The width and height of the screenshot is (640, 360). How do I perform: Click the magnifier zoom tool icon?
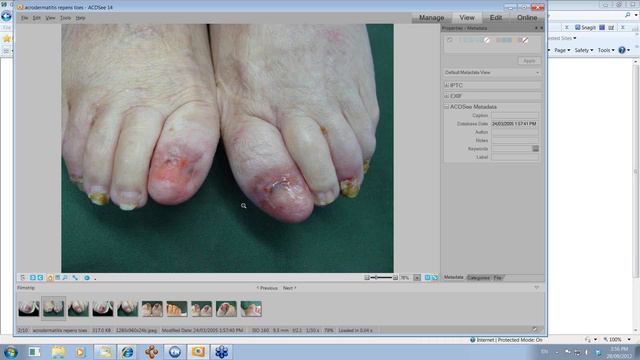[x=65, y=278]
